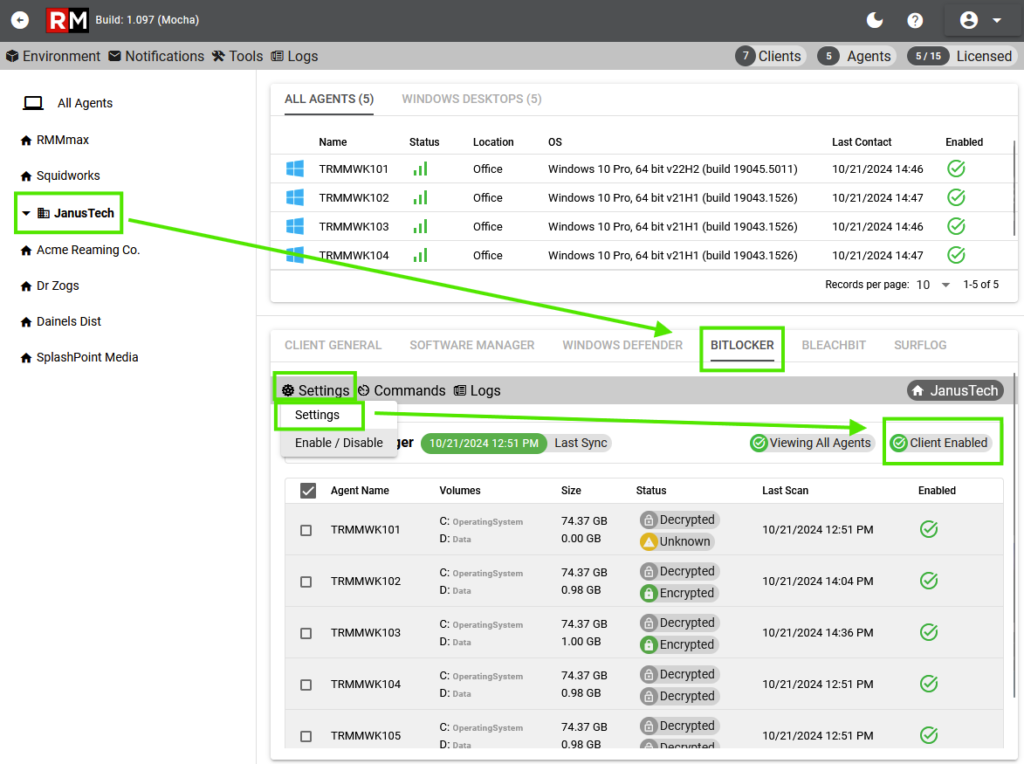The height and width of the screenshot is (764, 1024).
Task: Click JanusTech home badge
Action: (x=955, y=390)
